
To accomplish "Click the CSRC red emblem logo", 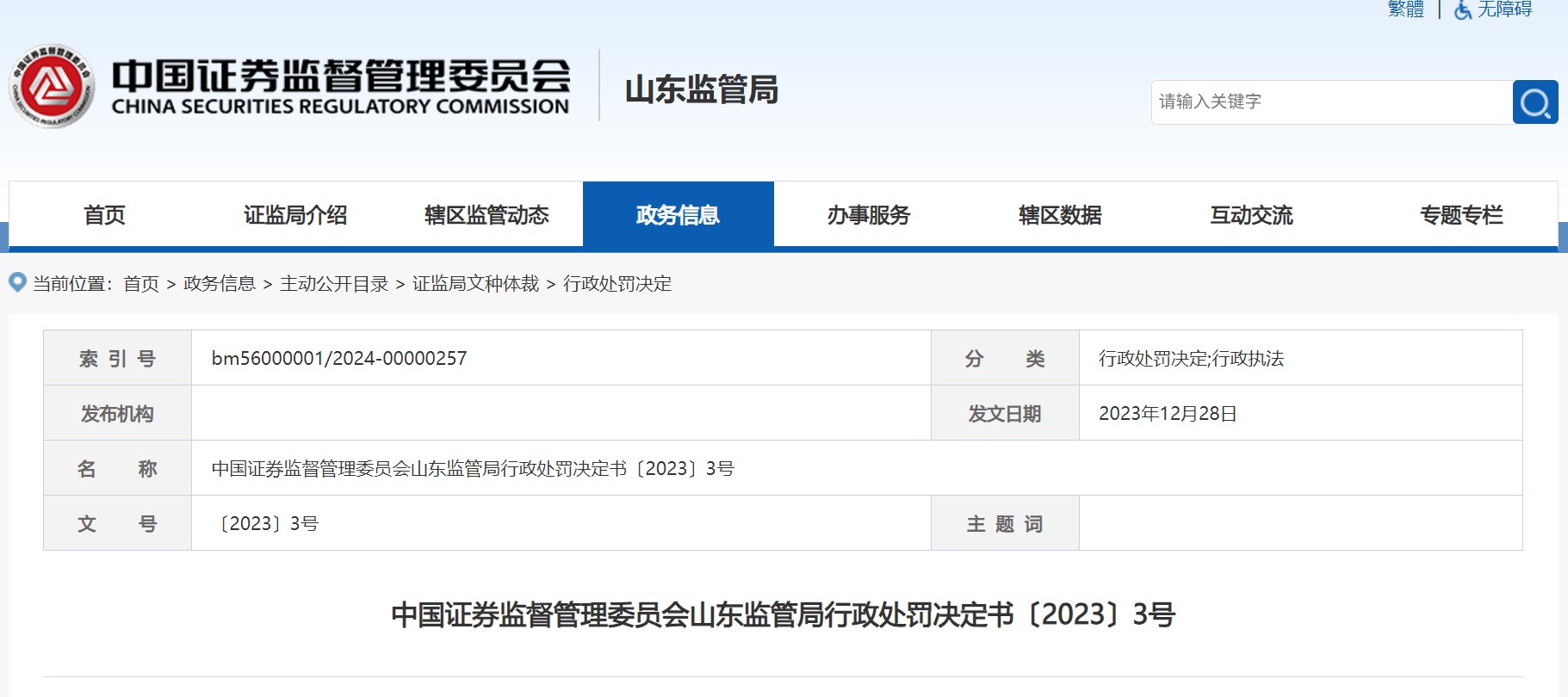I will [x=52, y=87].
